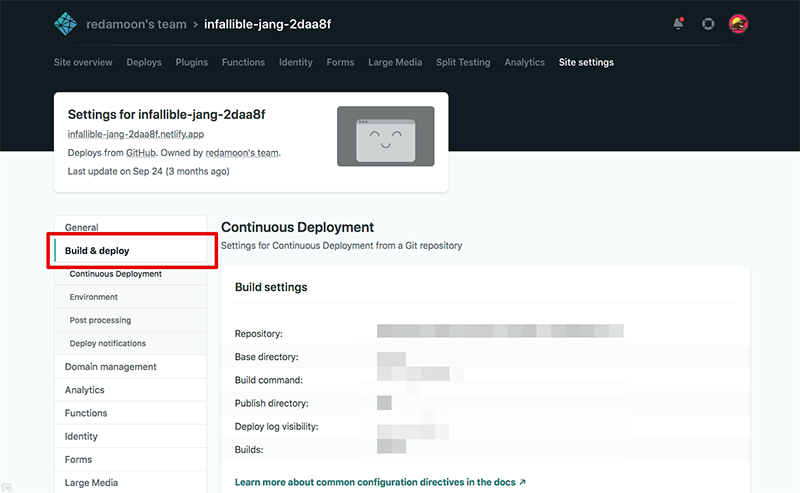
Task: Open Deploy notifications sidebar item
Action: tap(108, 344)
